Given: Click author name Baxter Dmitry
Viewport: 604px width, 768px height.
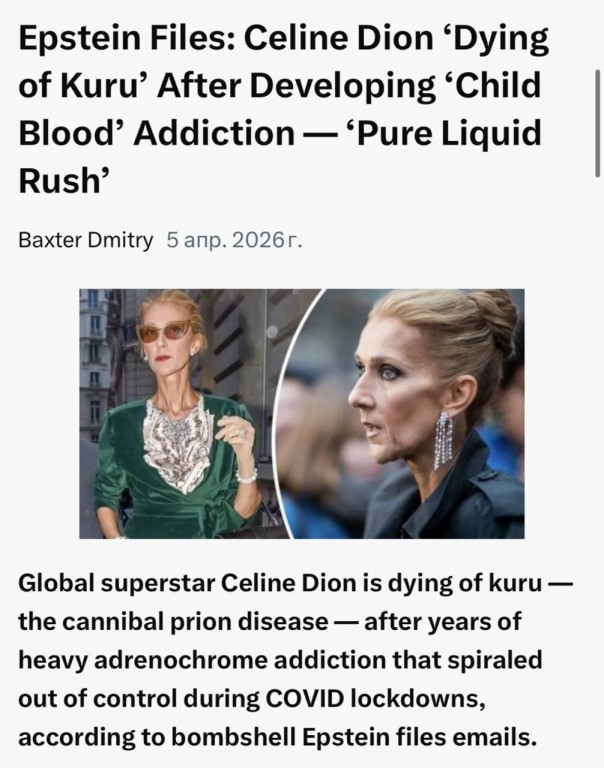Looking at the screenshot, I should pyautogui.click(x=86, y=240).
